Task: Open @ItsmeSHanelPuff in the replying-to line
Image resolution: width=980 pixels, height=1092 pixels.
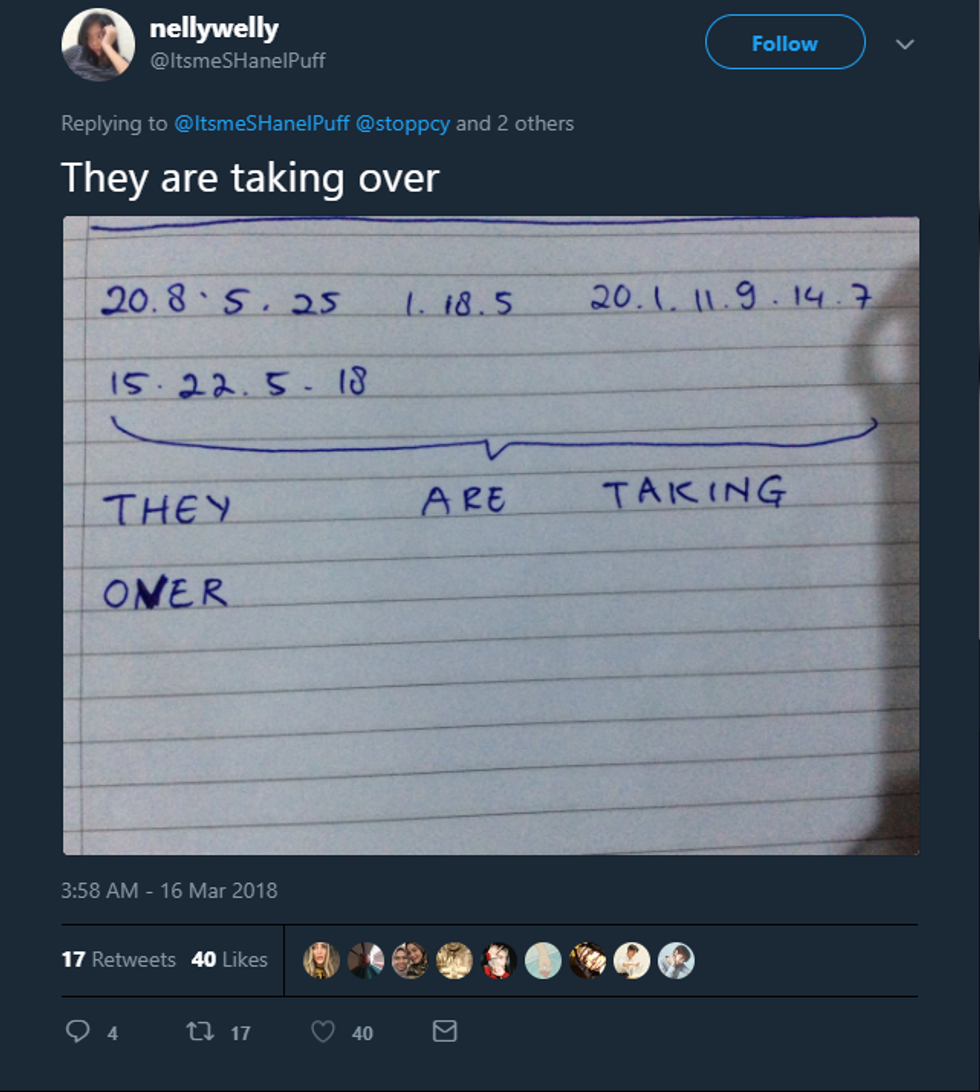Action: tap(262, 124)
